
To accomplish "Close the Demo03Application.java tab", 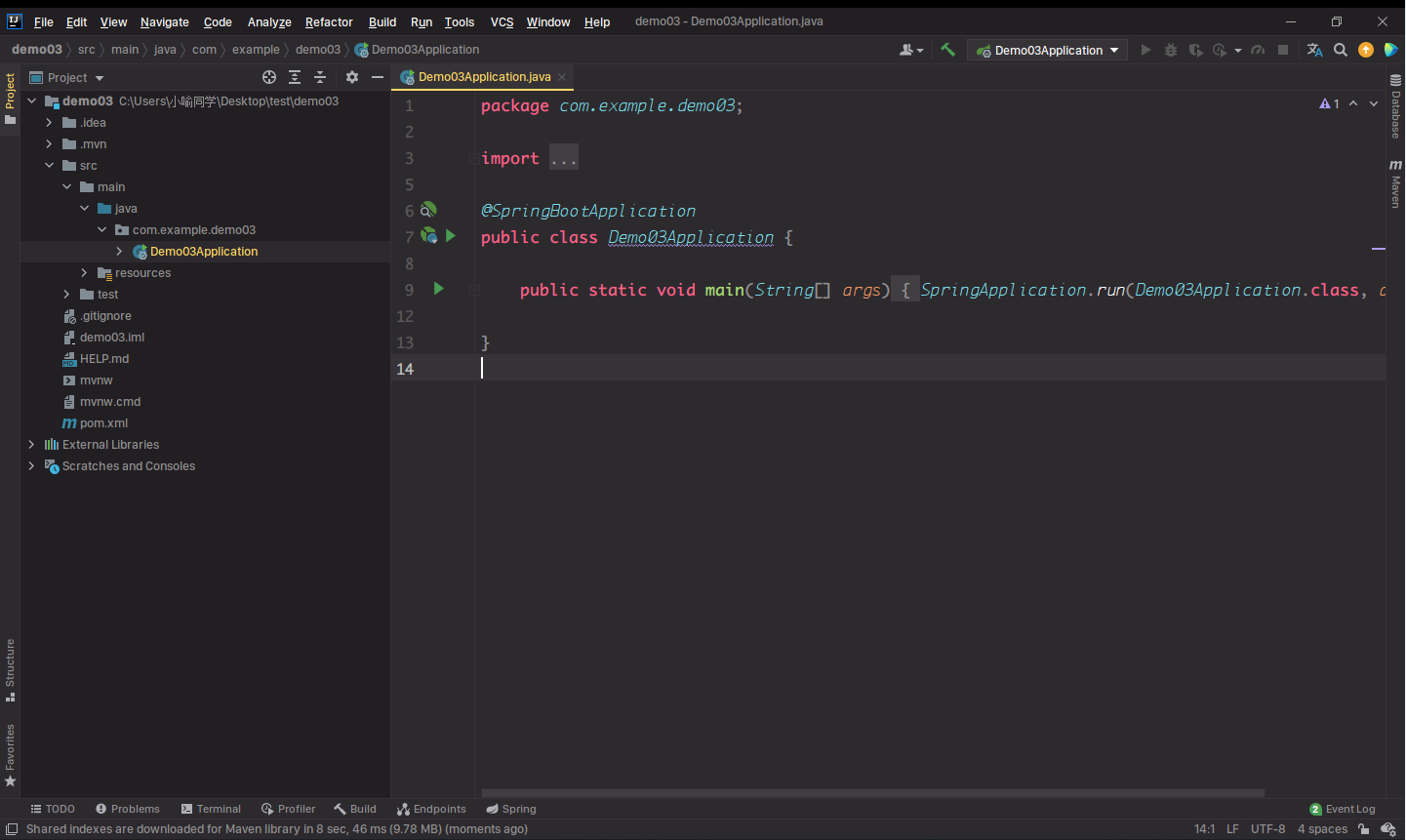I will [x=562, y=77].
